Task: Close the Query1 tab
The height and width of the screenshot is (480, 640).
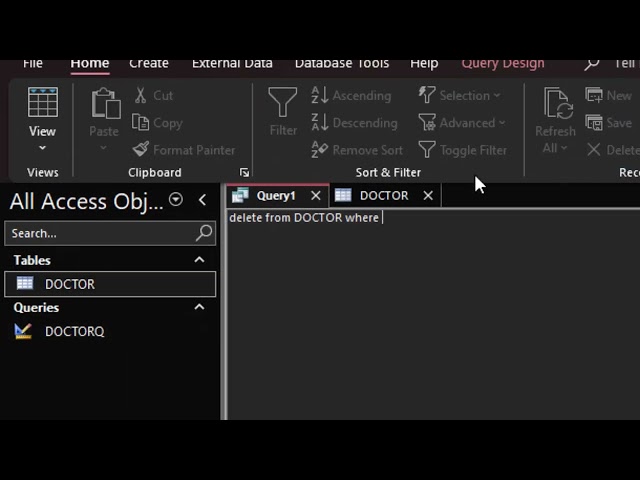Action: click(316, 196)
